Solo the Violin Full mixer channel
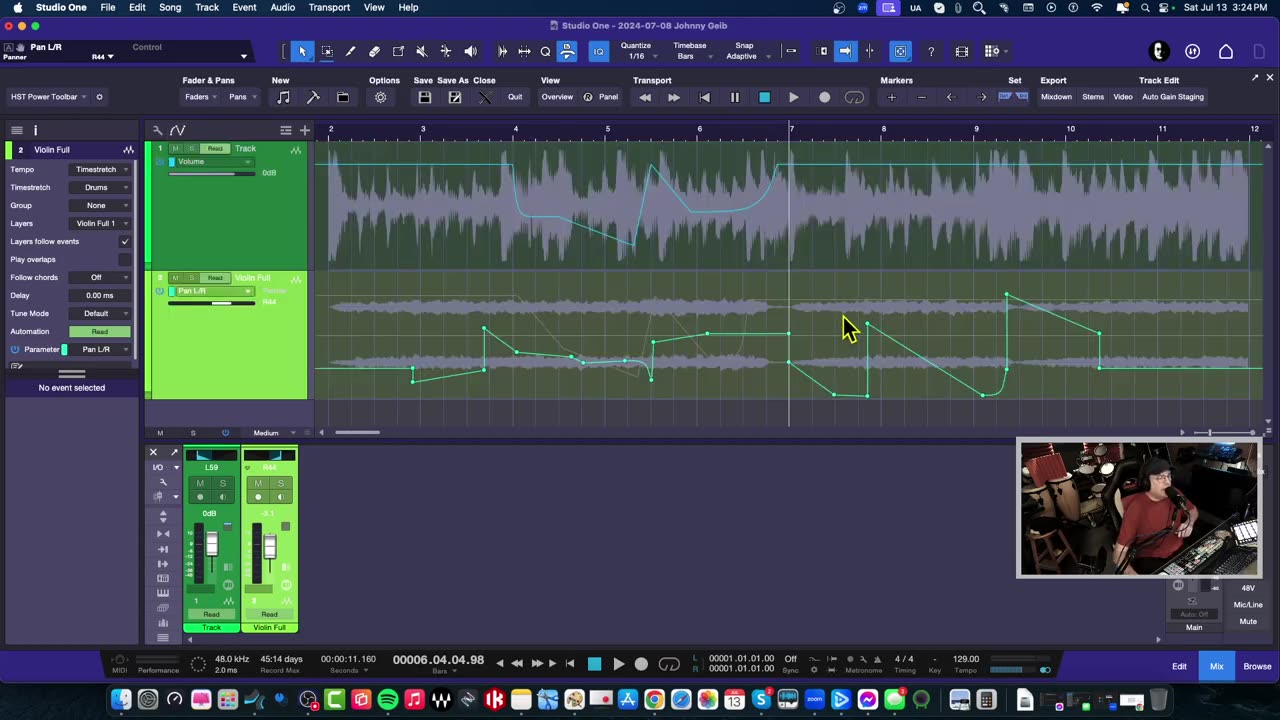The image size is (1280, 720). [x=281, y=483]
